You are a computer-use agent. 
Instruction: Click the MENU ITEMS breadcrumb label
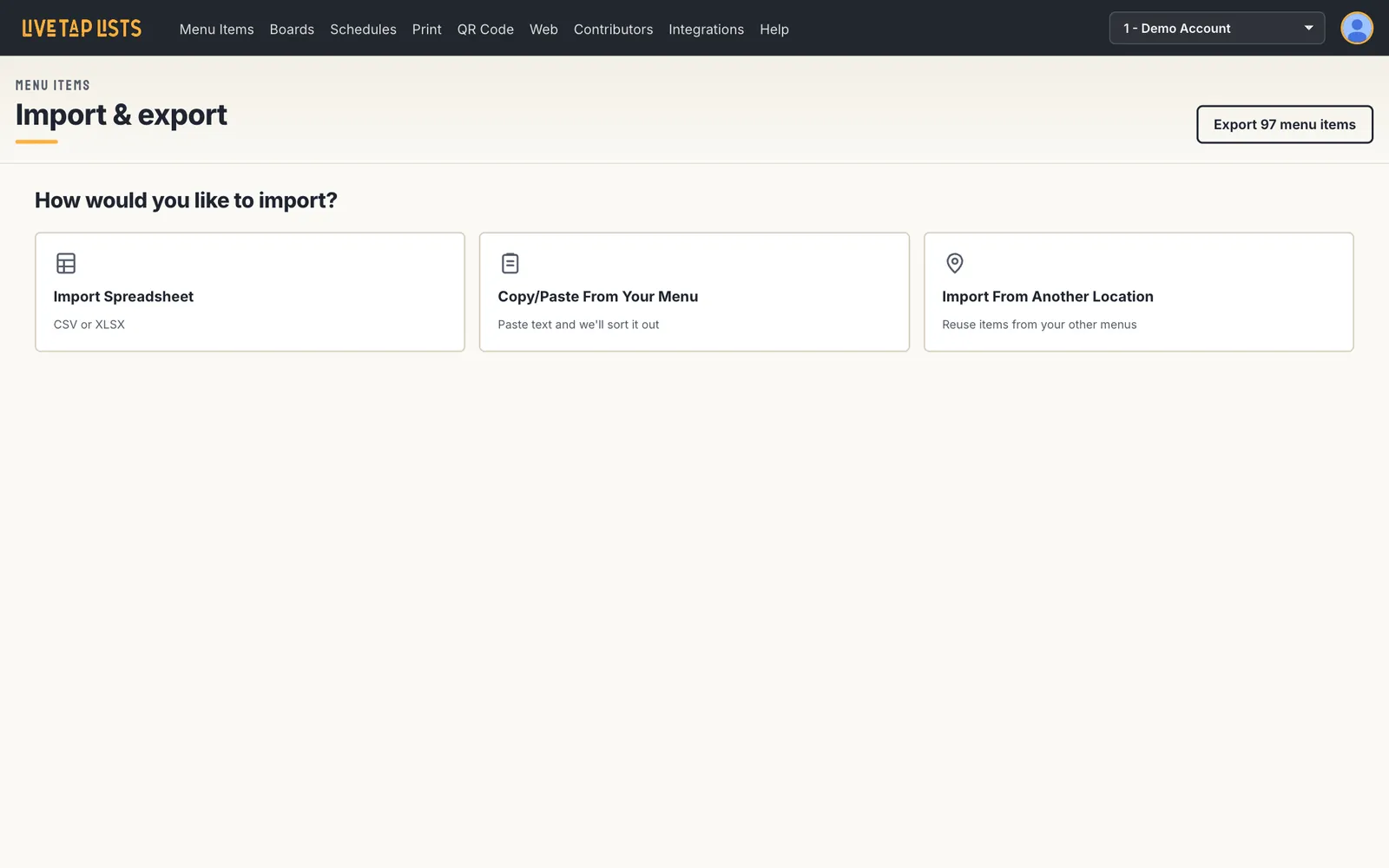[53, 85]
